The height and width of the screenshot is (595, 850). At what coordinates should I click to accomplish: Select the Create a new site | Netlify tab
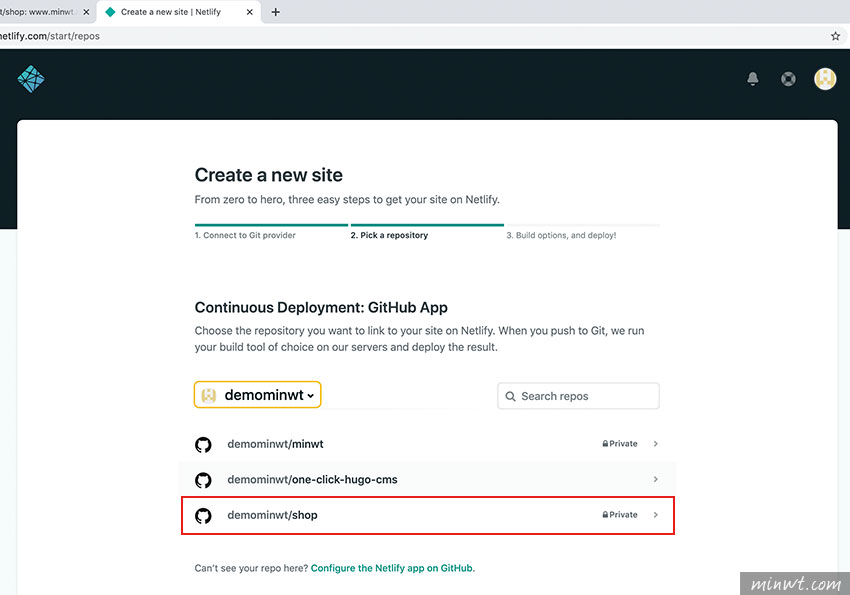click(x=178, y=12)
